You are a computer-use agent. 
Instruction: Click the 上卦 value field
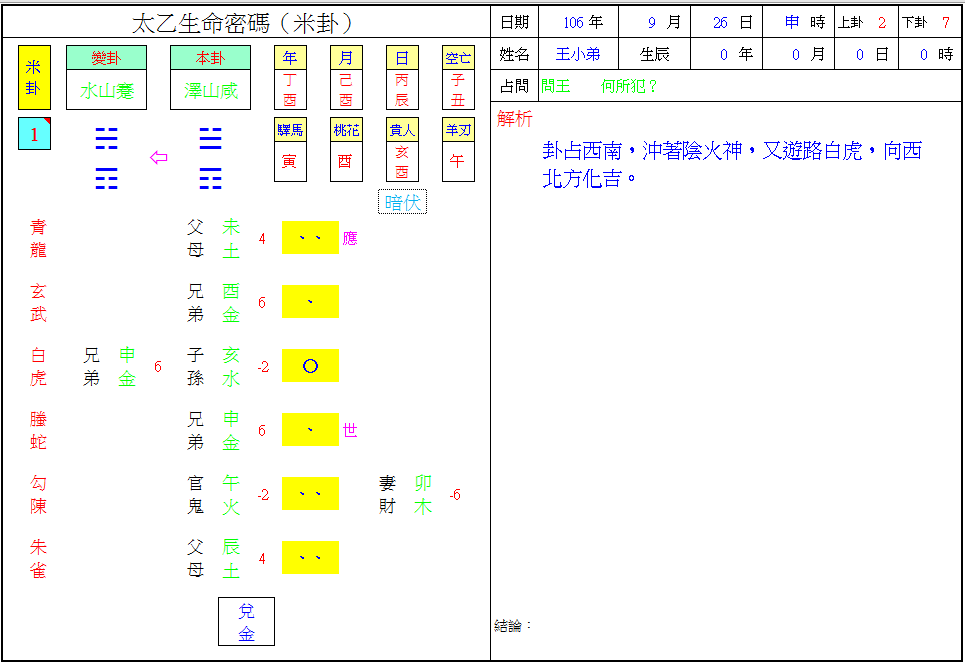pos(881,23)
